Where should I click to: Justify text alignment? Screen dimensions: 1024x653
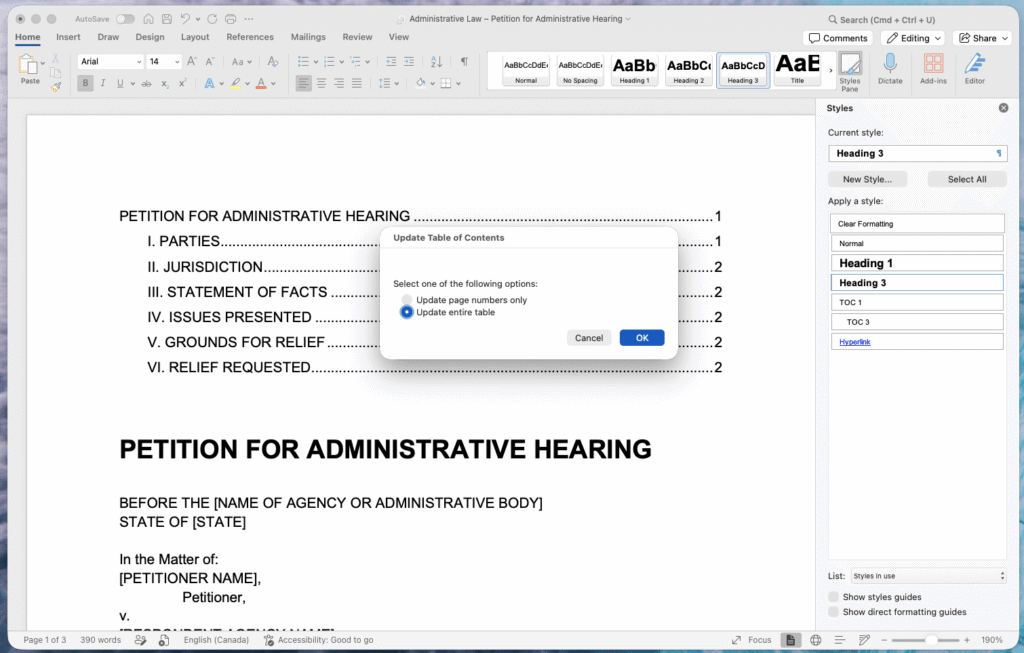point(357,83)
